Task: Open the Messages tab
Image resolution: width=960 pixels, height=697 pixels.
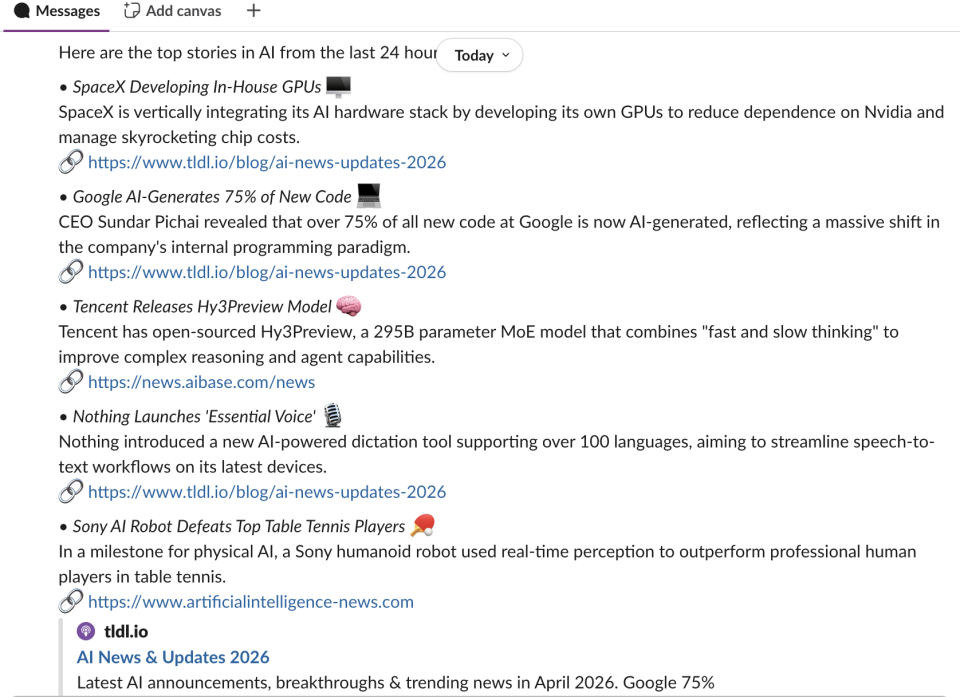Action: 66,11
